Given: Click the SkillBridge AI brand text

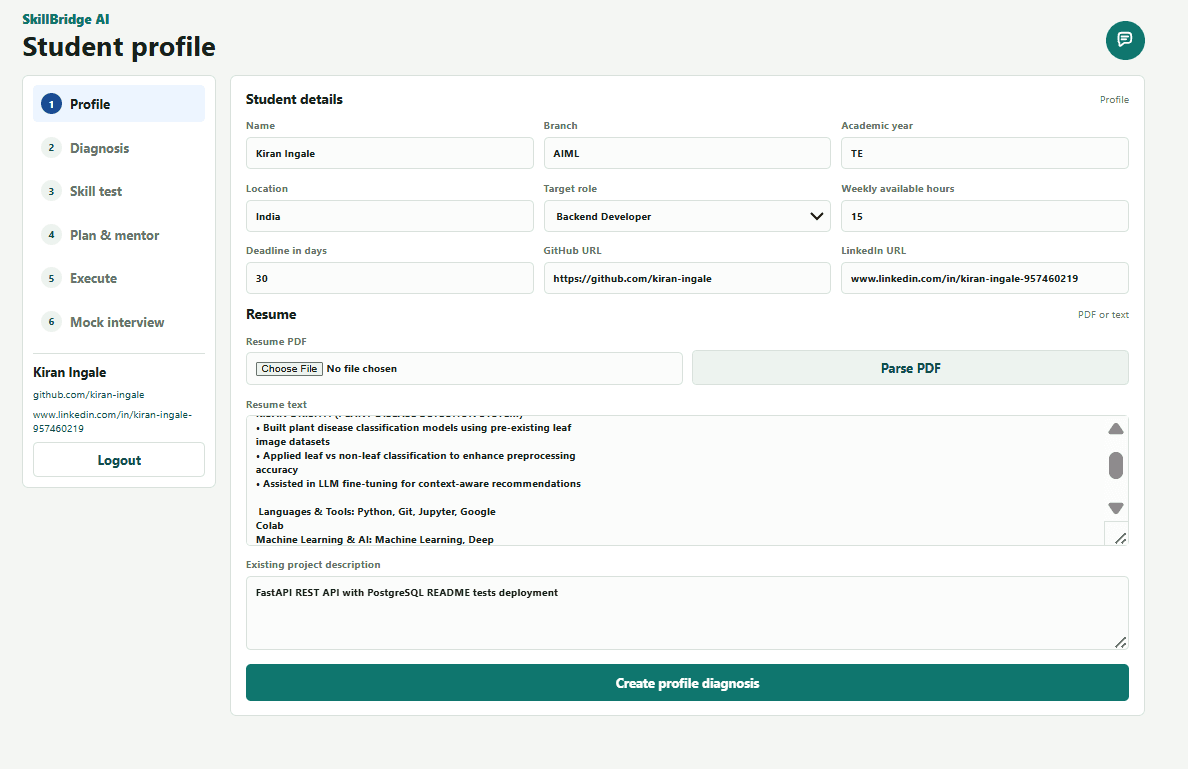Looking at the screenshot, I should (x=66, y=20).
